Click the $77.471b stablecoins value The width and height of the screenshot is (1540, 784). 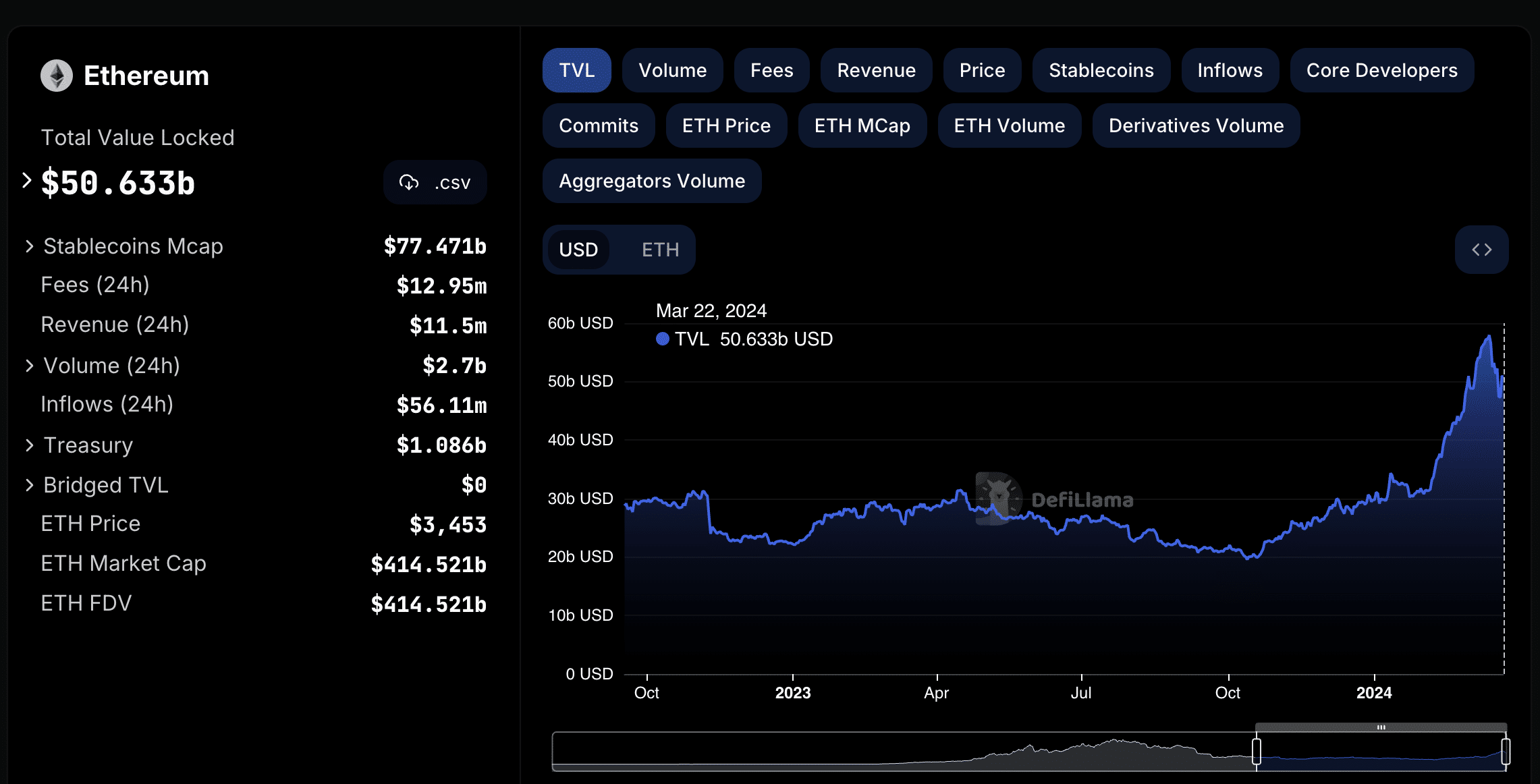[x=435, y=246]
